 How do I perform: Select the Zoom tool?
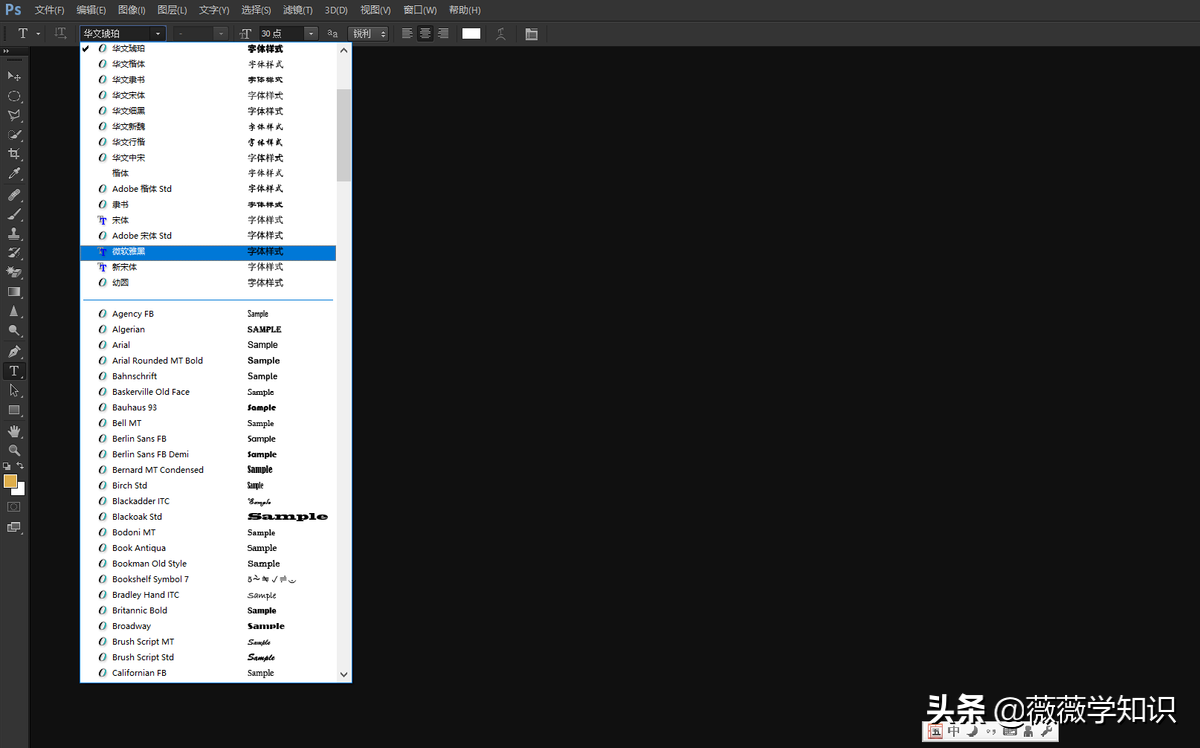point(14,451)
